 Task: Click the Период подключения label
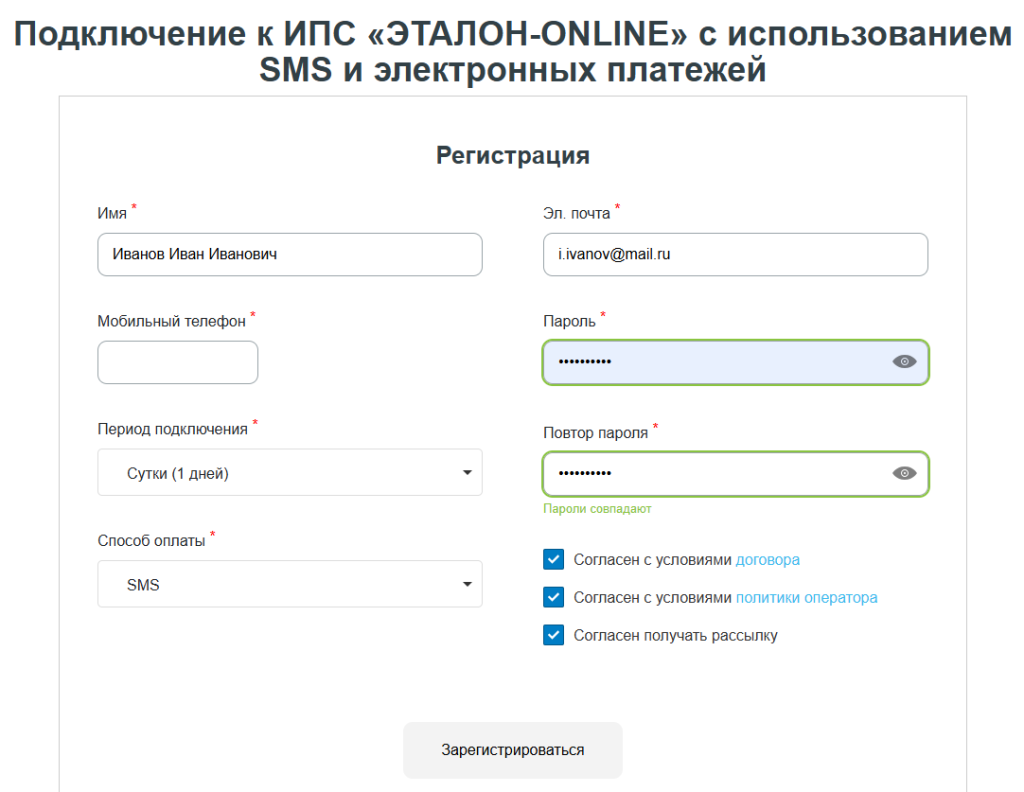tap(172, 429)
